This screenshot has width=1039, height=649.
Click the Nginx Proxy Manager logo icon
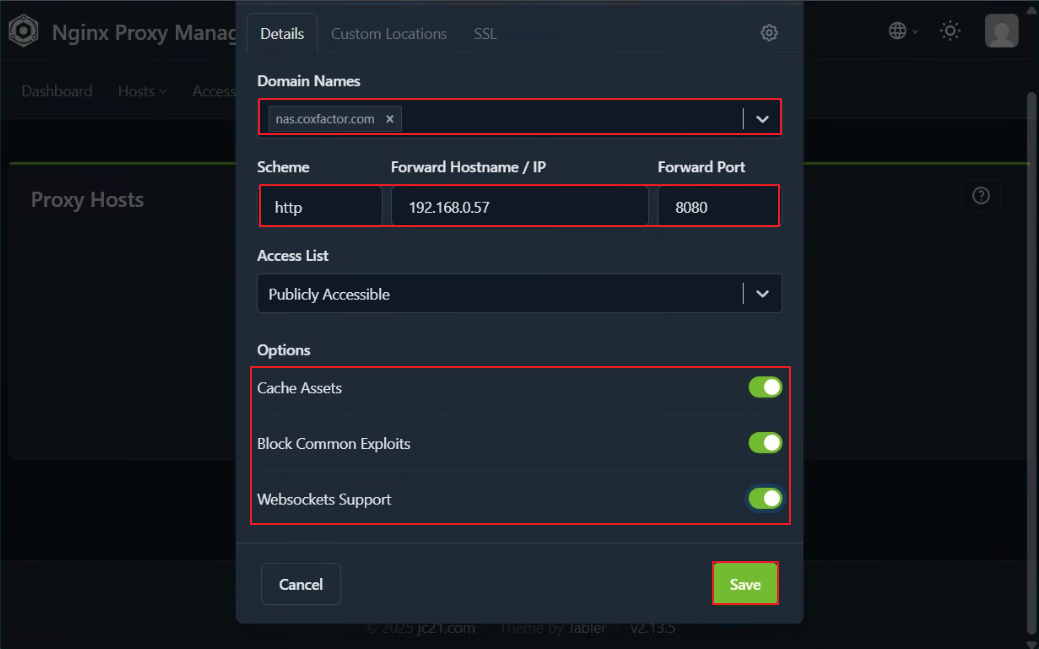tap(24, 32)
